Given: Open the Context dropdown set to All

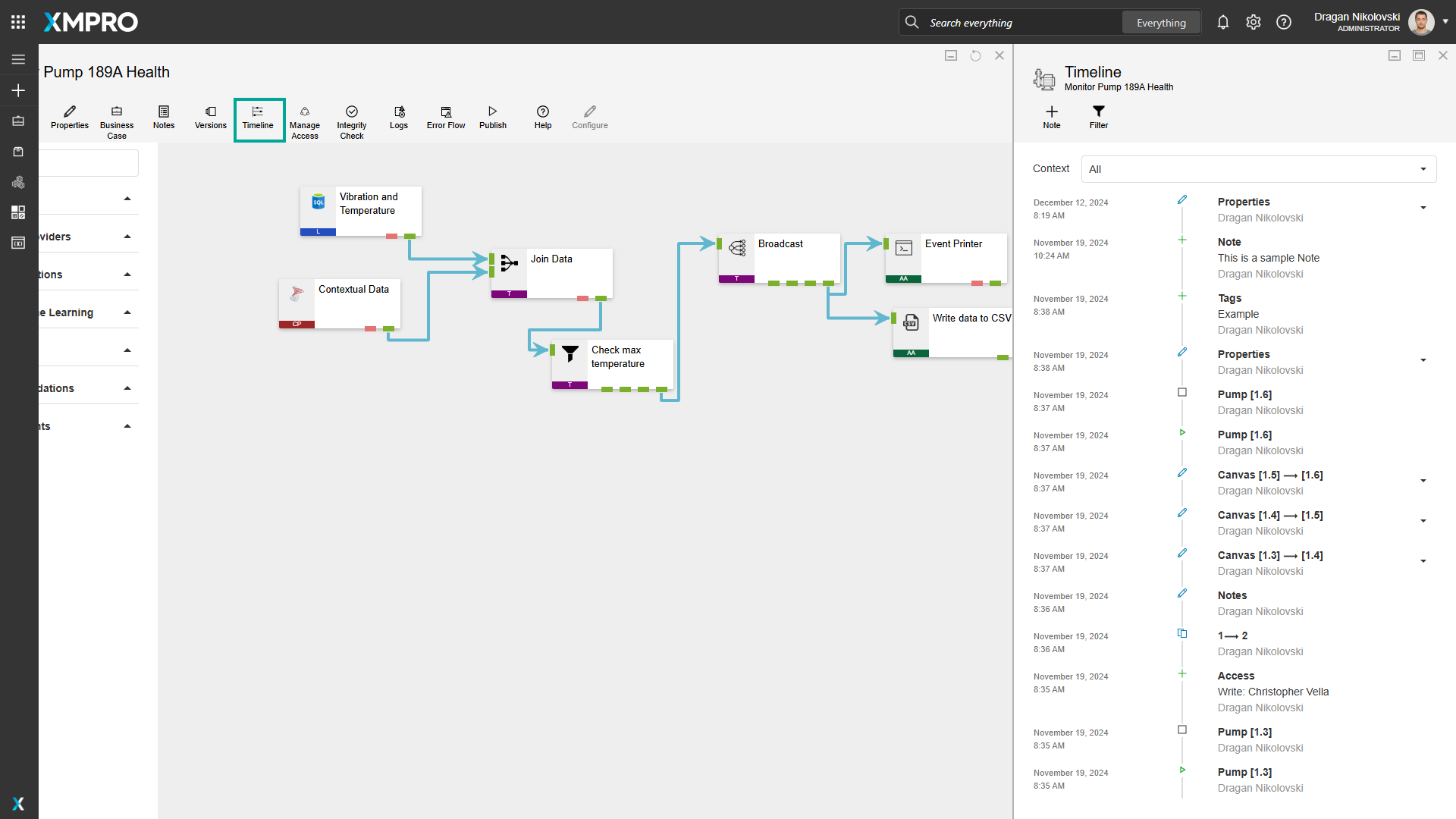Looking at the screenshot, I should pos(1257,168).
